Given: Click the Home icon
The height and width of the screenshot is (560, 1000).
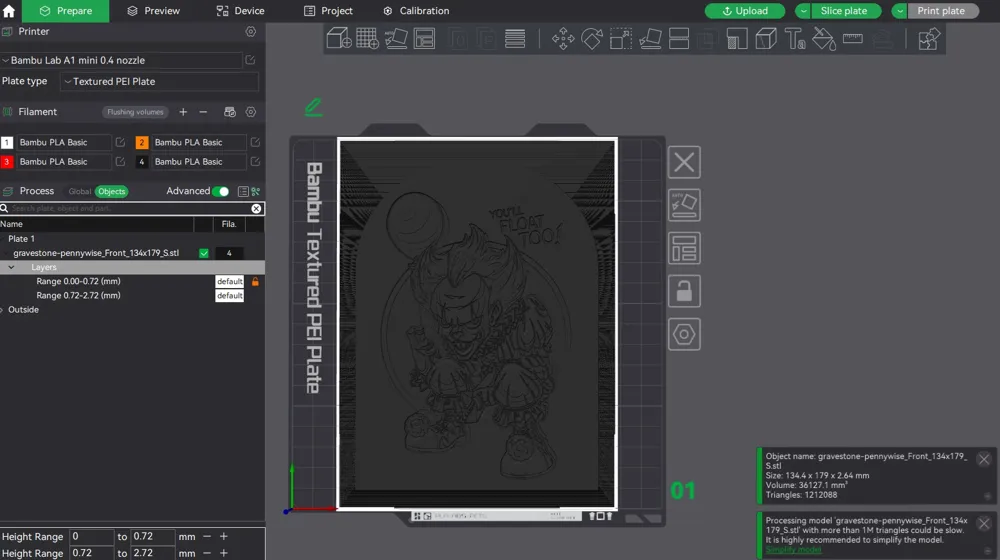Looking at the screenshot, I should [9, 11].
